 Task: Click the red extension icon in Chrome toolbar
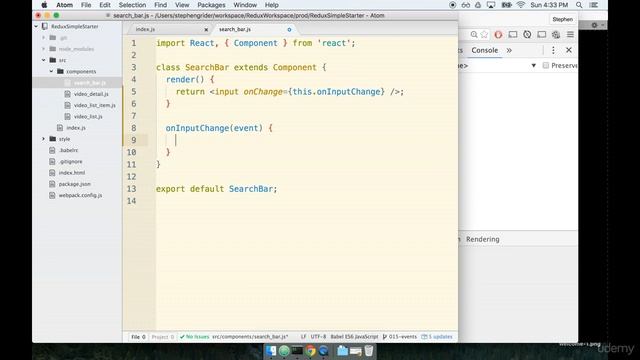(x=498, y=35)
